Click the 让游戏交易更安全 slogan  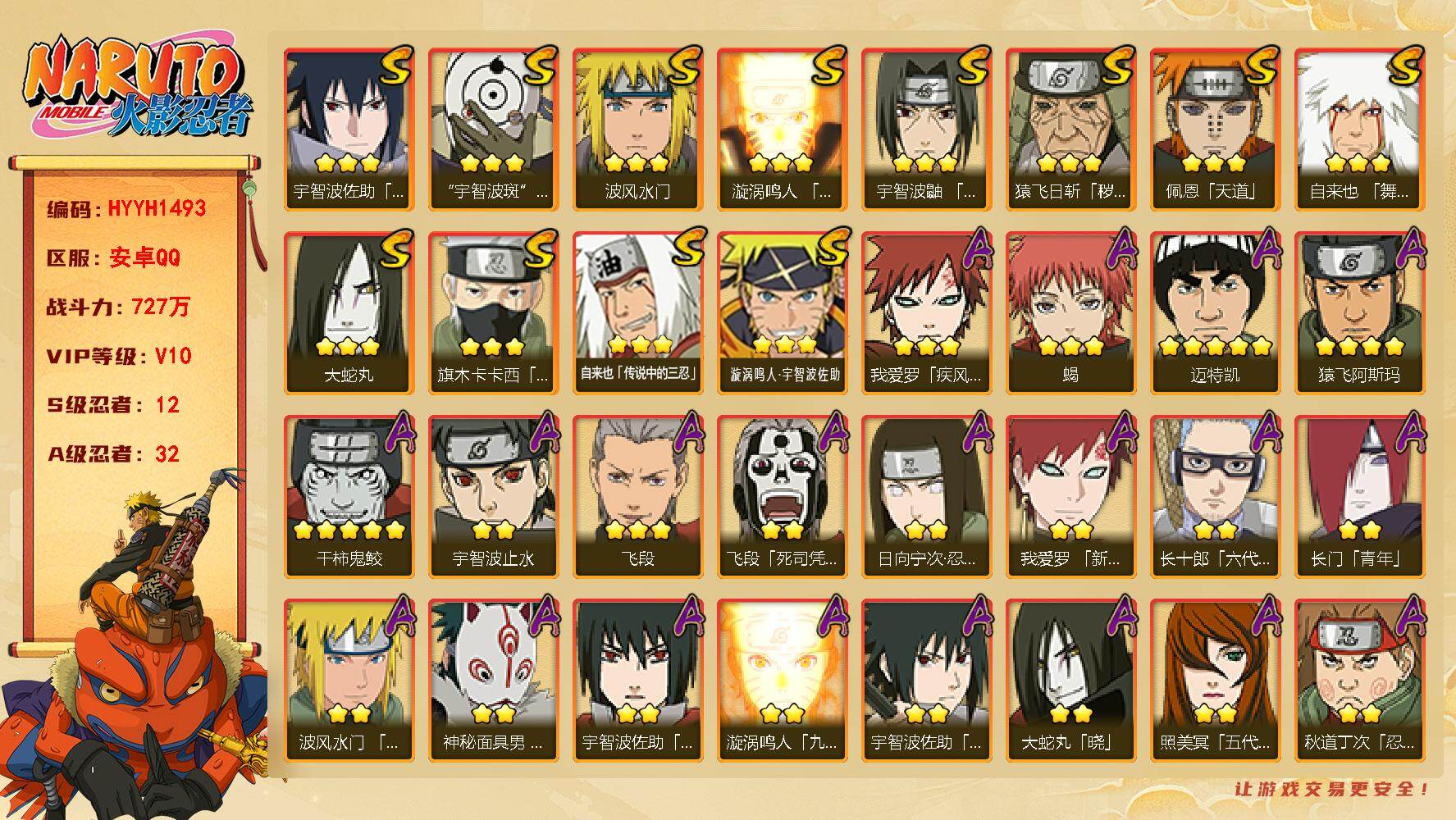(x=1331, y=789)
